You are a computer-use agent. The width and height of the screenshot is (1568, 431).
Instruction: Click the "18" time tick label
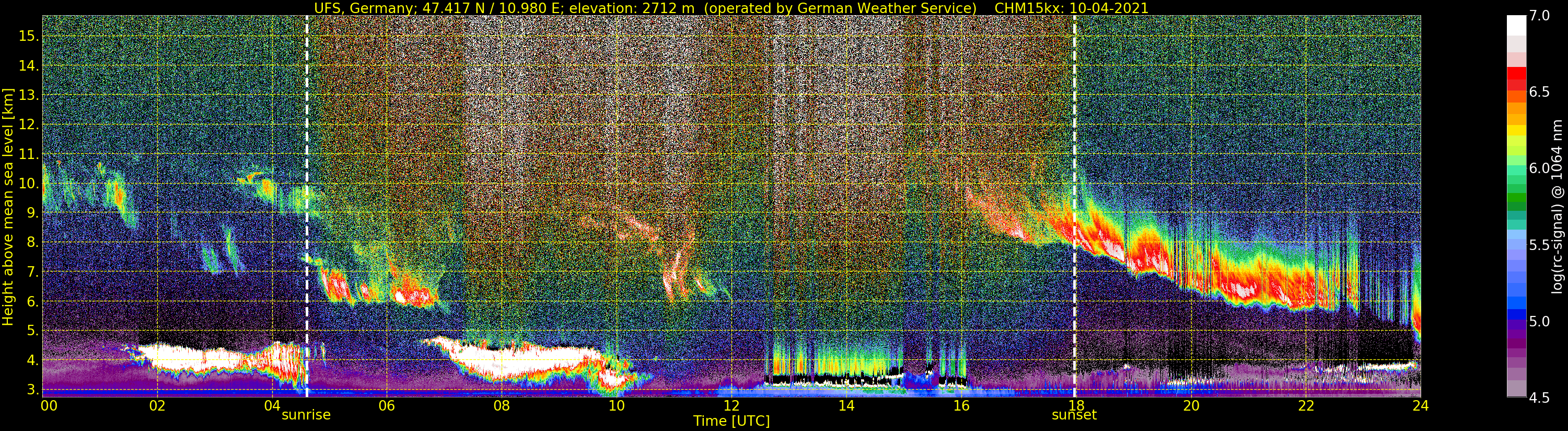tap(1076, 405)
